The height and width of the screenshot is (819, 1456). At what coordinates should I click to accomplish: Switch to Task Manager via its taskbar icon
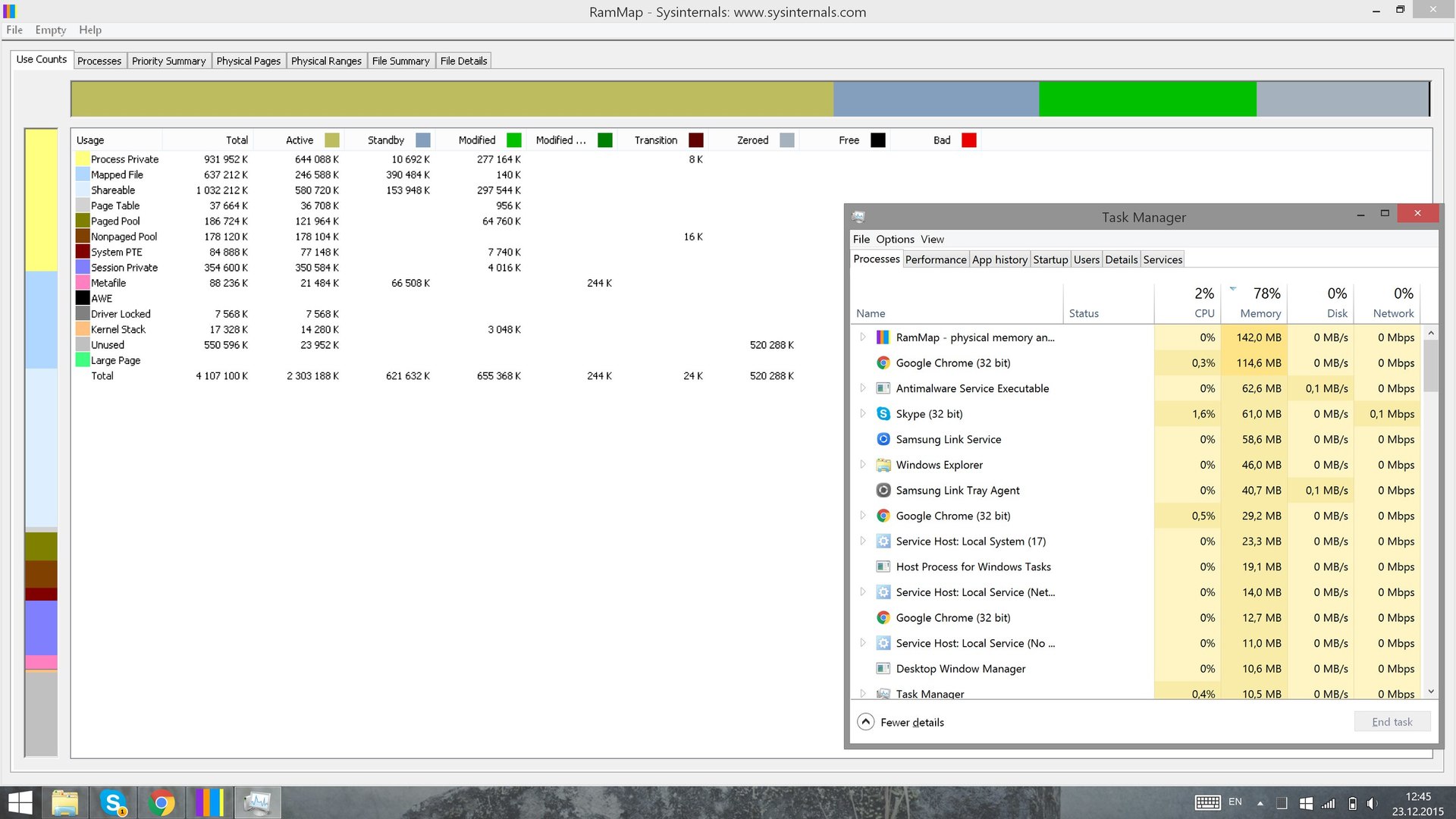[258, 802]
